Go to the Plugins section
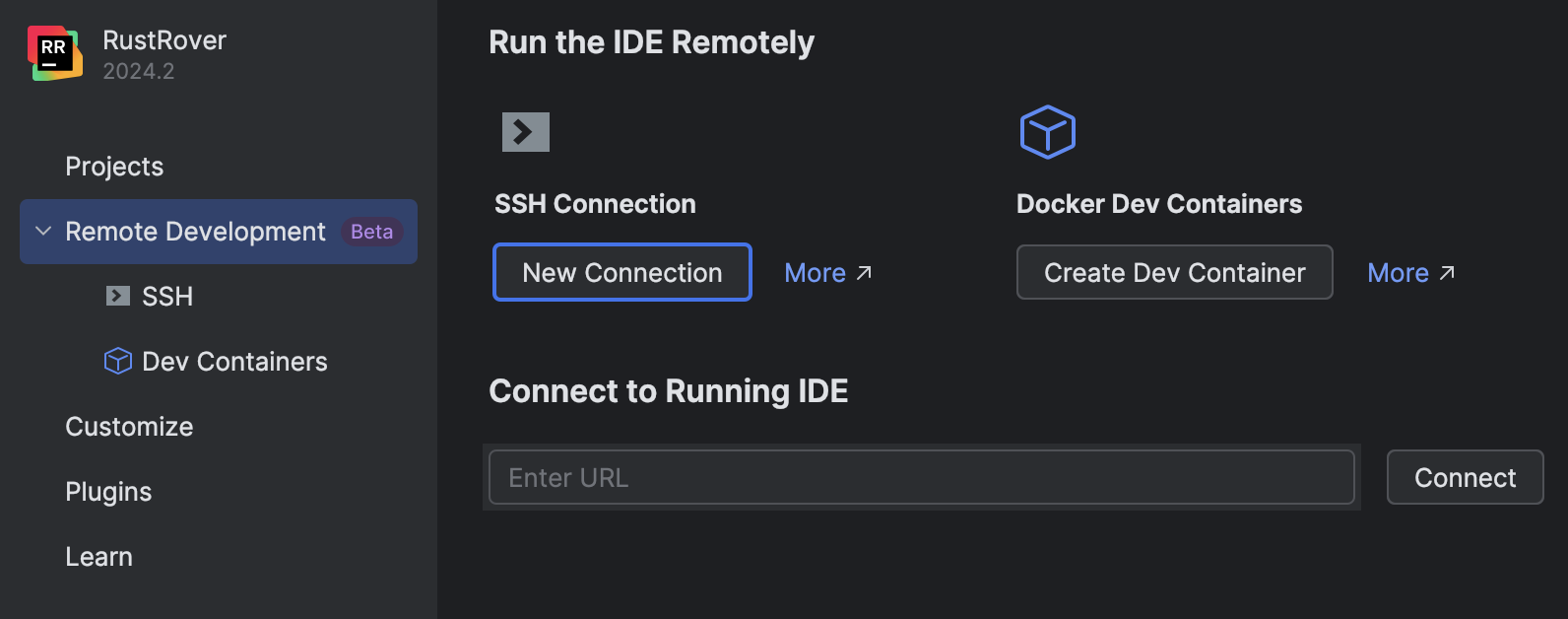Viewport: 1568px width, 619px height. click(108, 492)
